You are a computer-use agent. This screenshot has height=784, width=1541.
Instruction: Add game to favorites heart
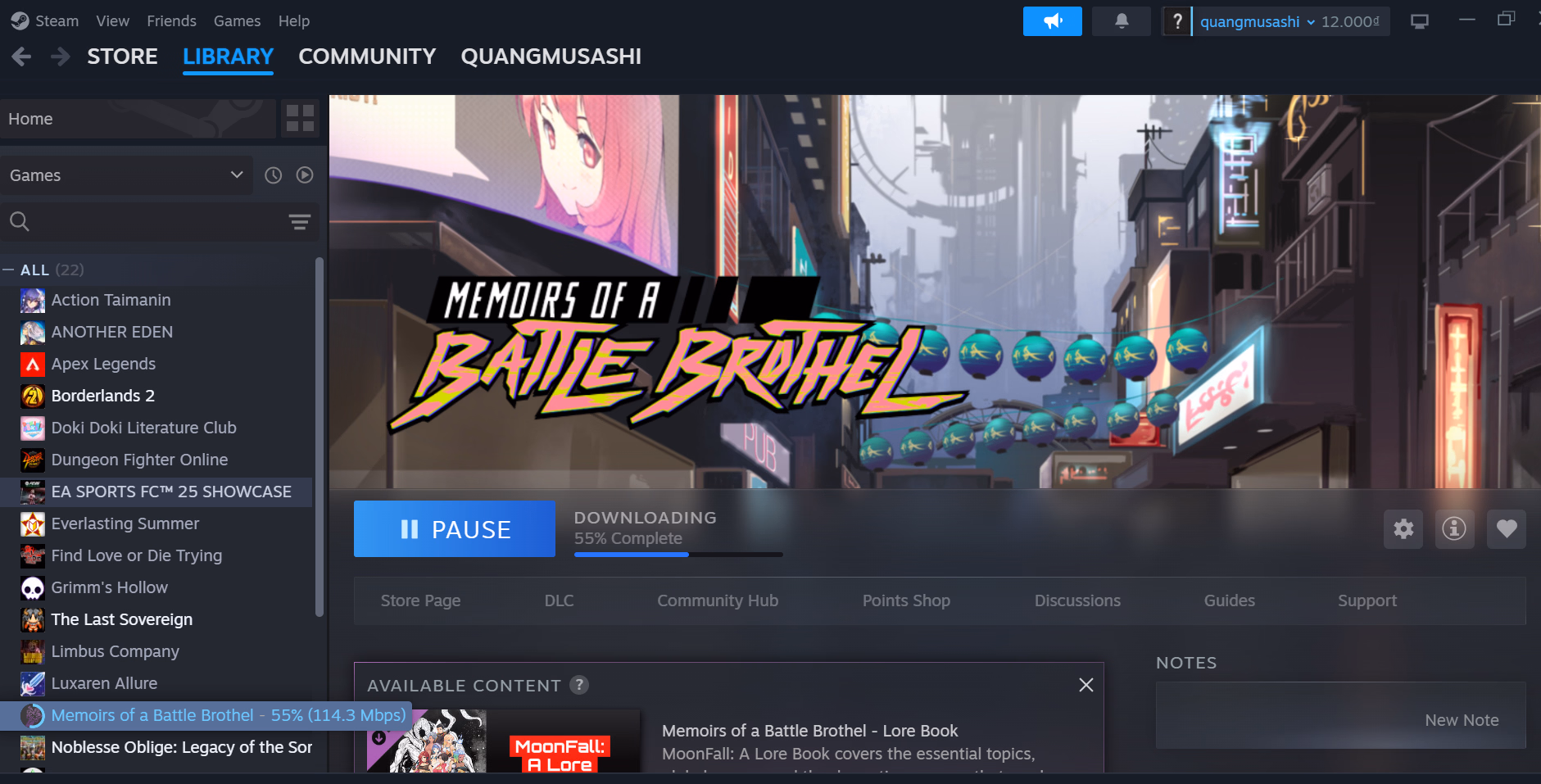1506,529
